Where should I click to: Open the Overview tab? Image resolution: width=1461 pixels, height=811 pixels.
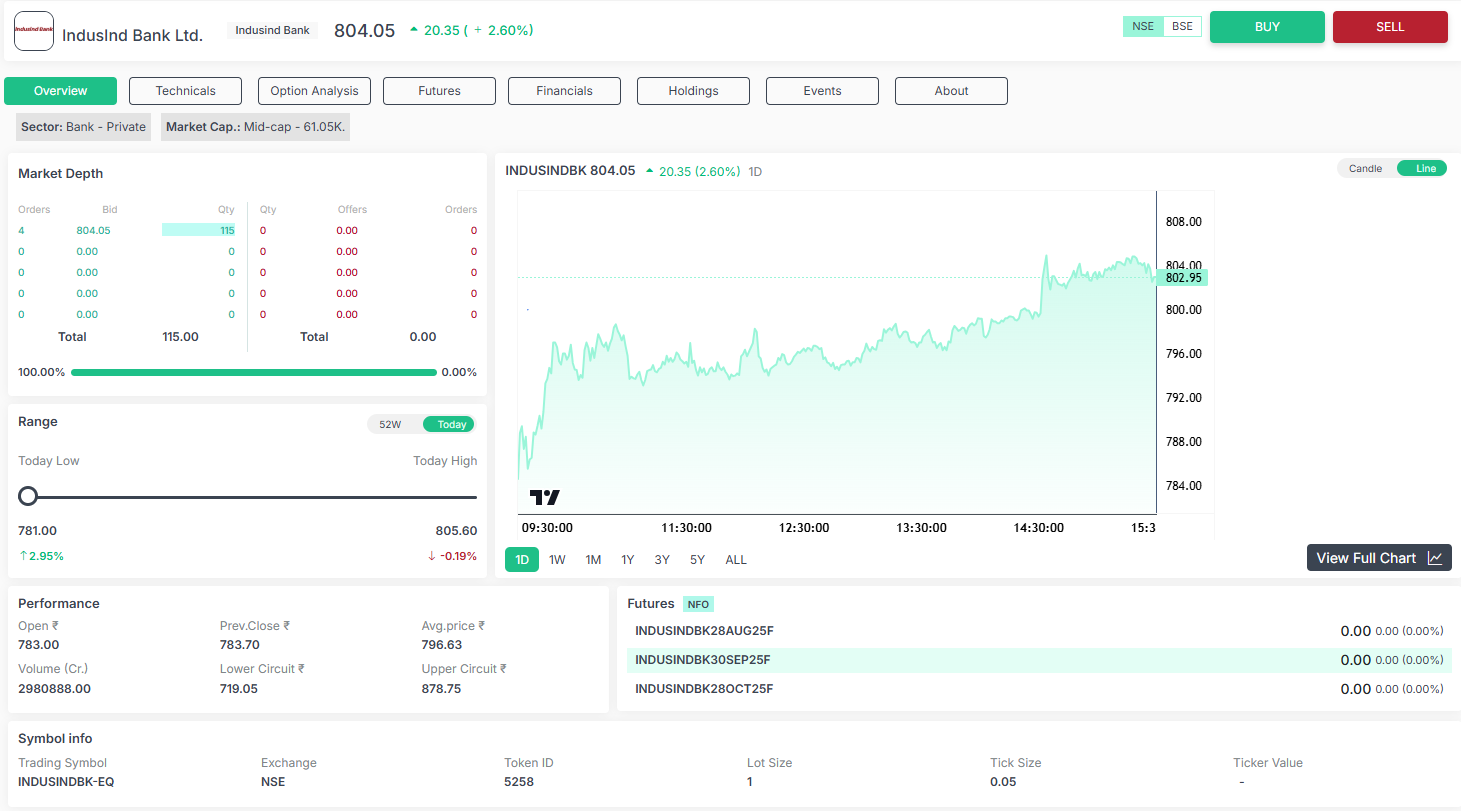(x=61, y=91)
